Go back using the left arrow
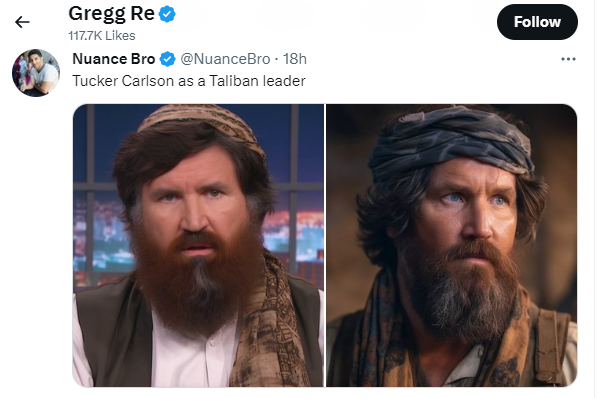Viewport: 597px width, 398px height. (22, 22)
